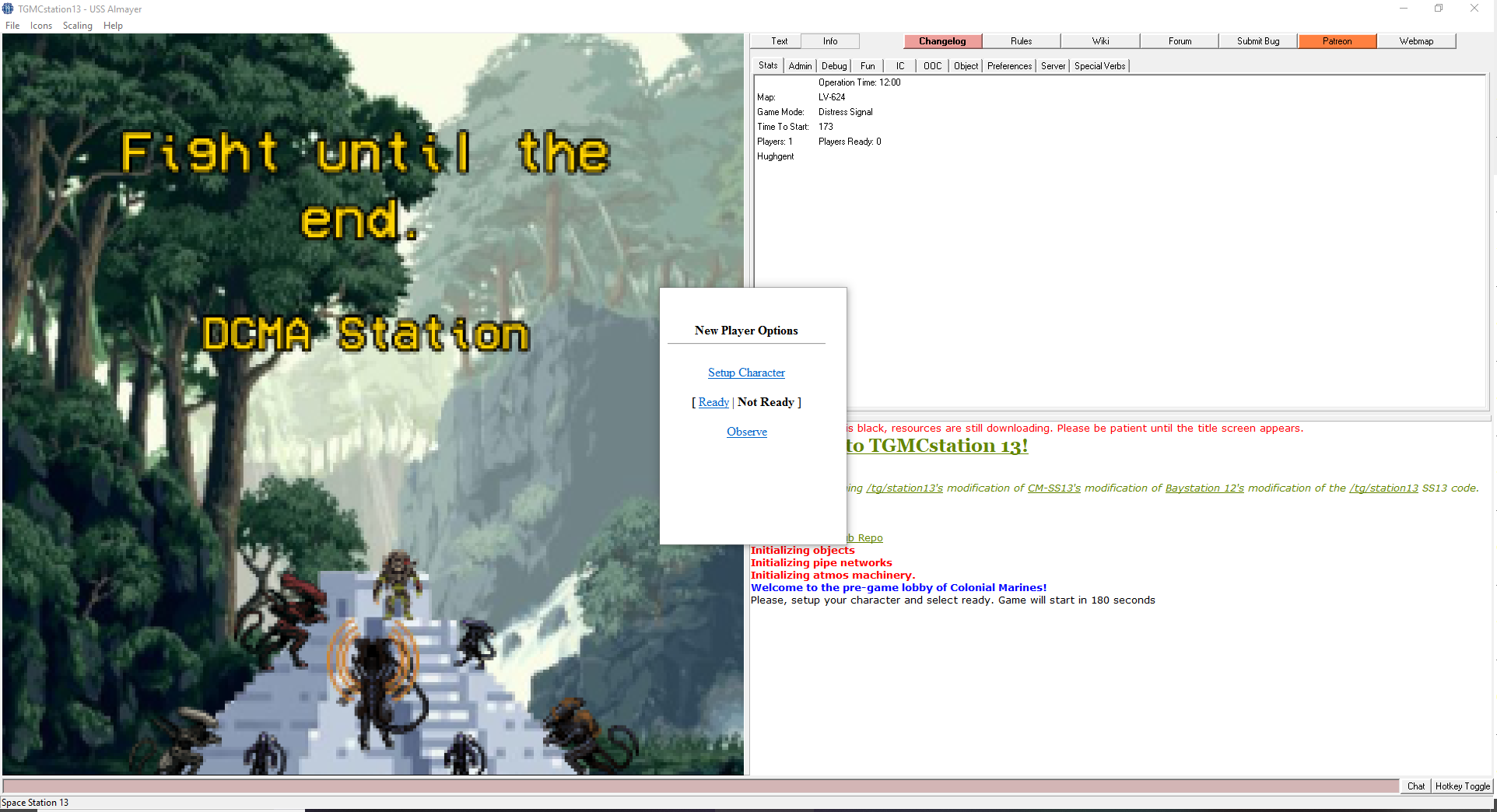Open the CM-SS13's link
The width and height of the screenshot is (1497, 812).
pyautogui.click(x=1054, y=488)
